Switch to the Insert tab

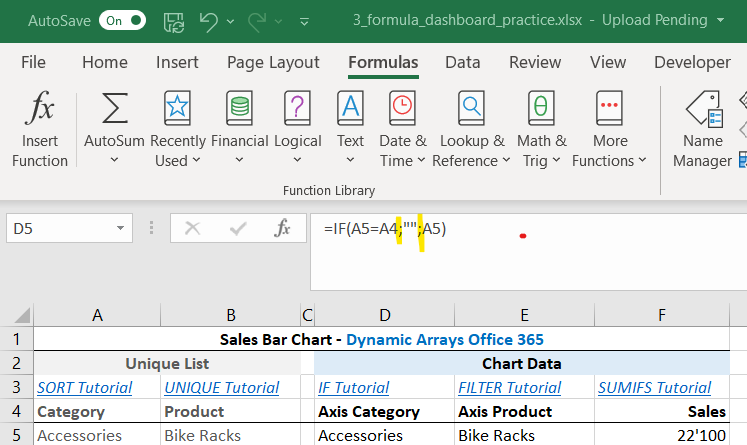tap(177, 62)
